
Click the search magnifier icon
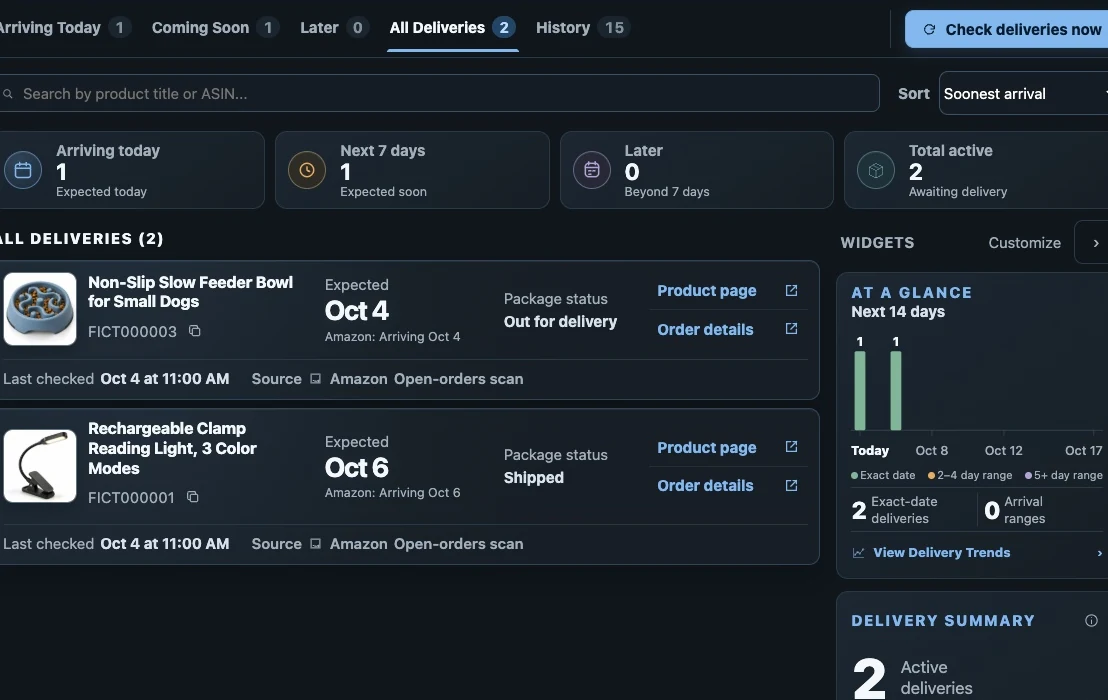(x=8, y=94)
